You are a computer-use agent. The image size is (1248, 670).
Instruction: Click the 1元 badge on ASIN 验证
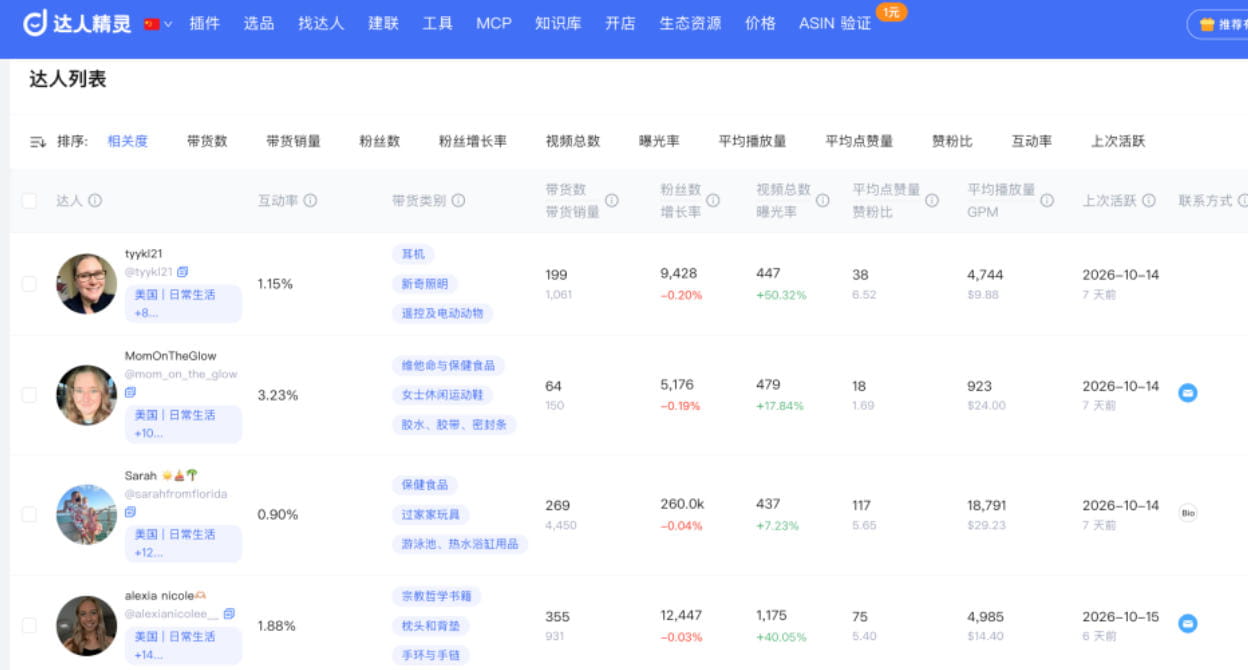click(x=891, y=12)
